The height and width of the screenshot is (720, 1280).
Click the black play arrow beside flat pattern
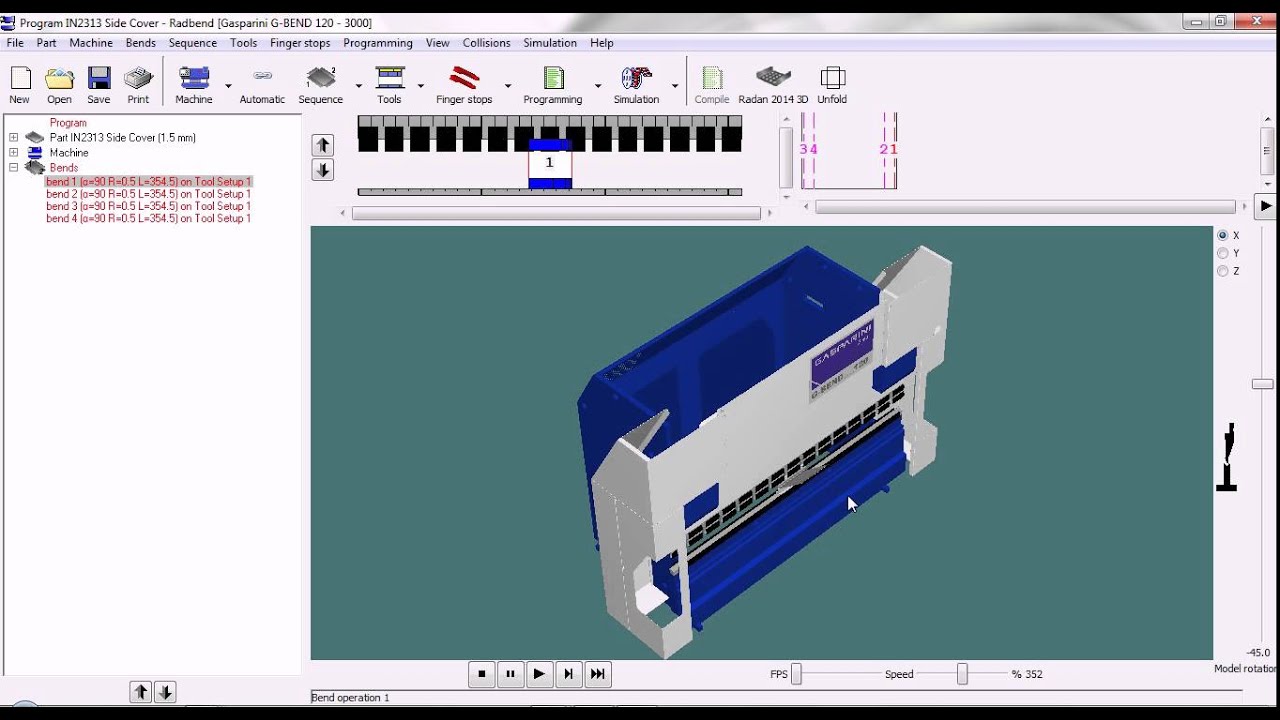[1265, 207]
